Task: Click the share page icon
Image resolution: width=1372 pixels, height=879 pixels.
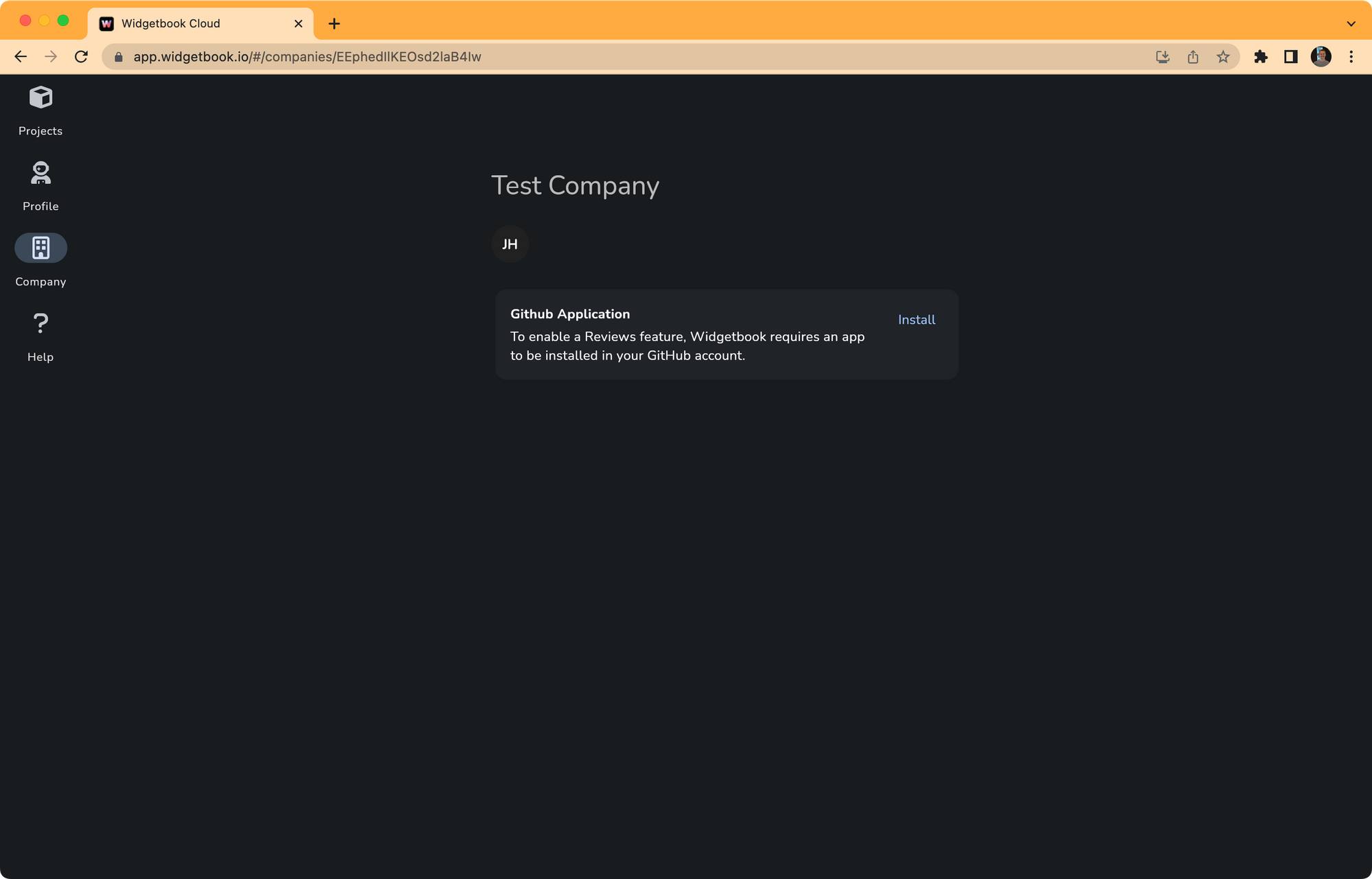Action: [x=1193, y=57]
